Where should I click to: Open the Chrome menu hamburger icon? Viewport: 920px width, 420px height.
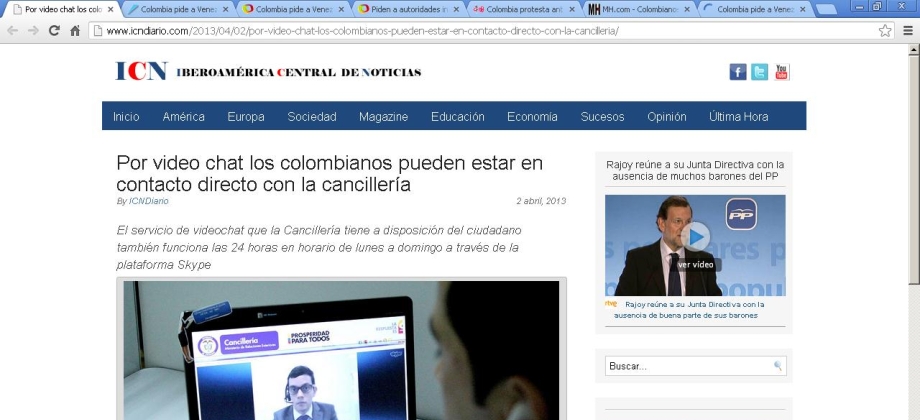click(x=908, y=31)
